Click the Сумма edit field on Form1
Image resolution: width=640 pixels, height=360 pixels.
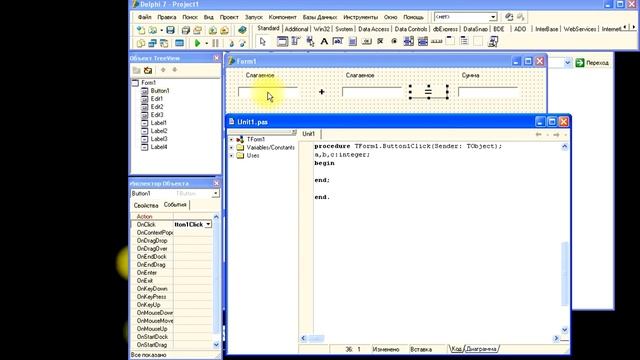(488, 92)
